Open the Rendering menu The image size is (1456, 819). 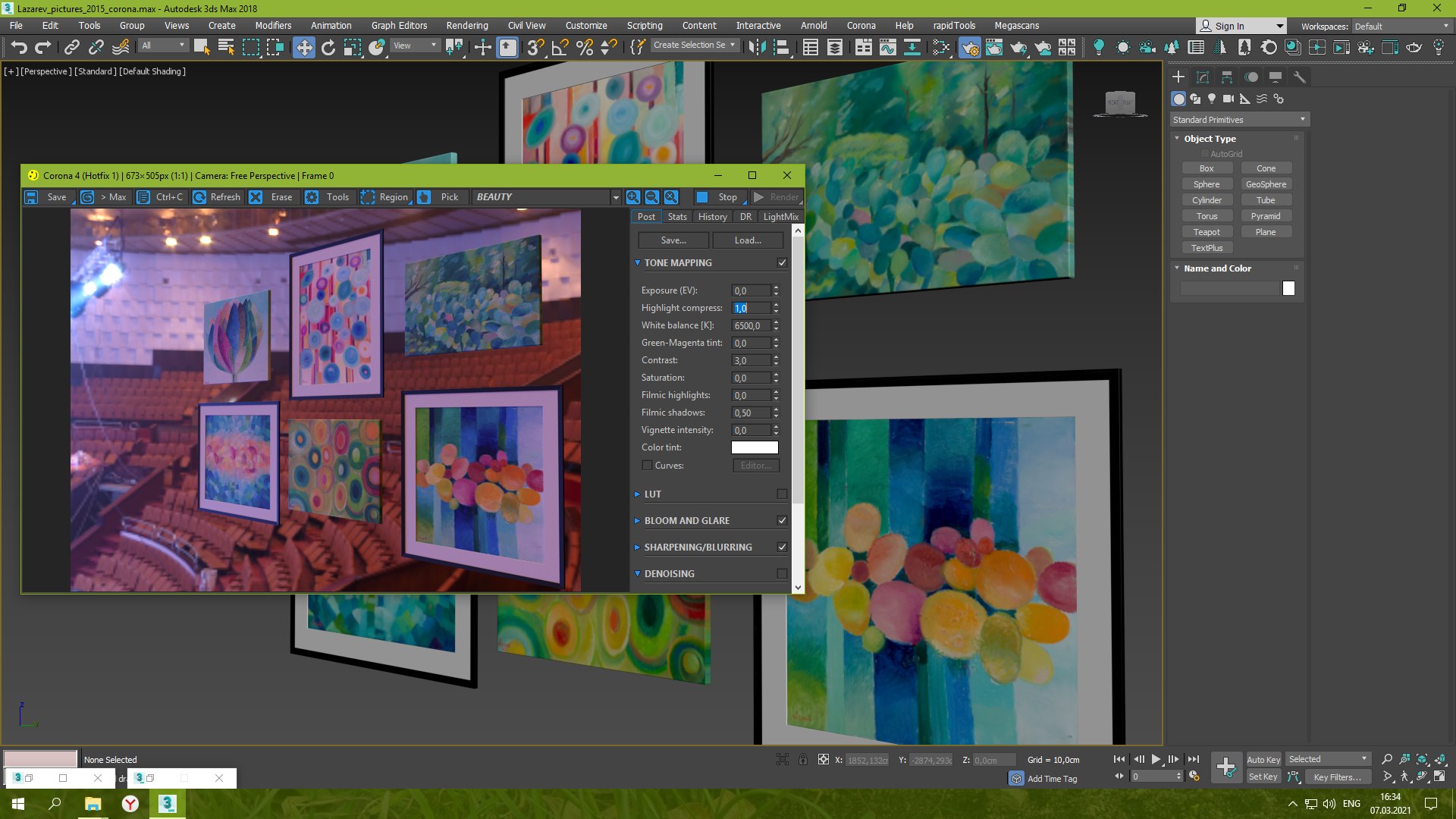point(467,26)
